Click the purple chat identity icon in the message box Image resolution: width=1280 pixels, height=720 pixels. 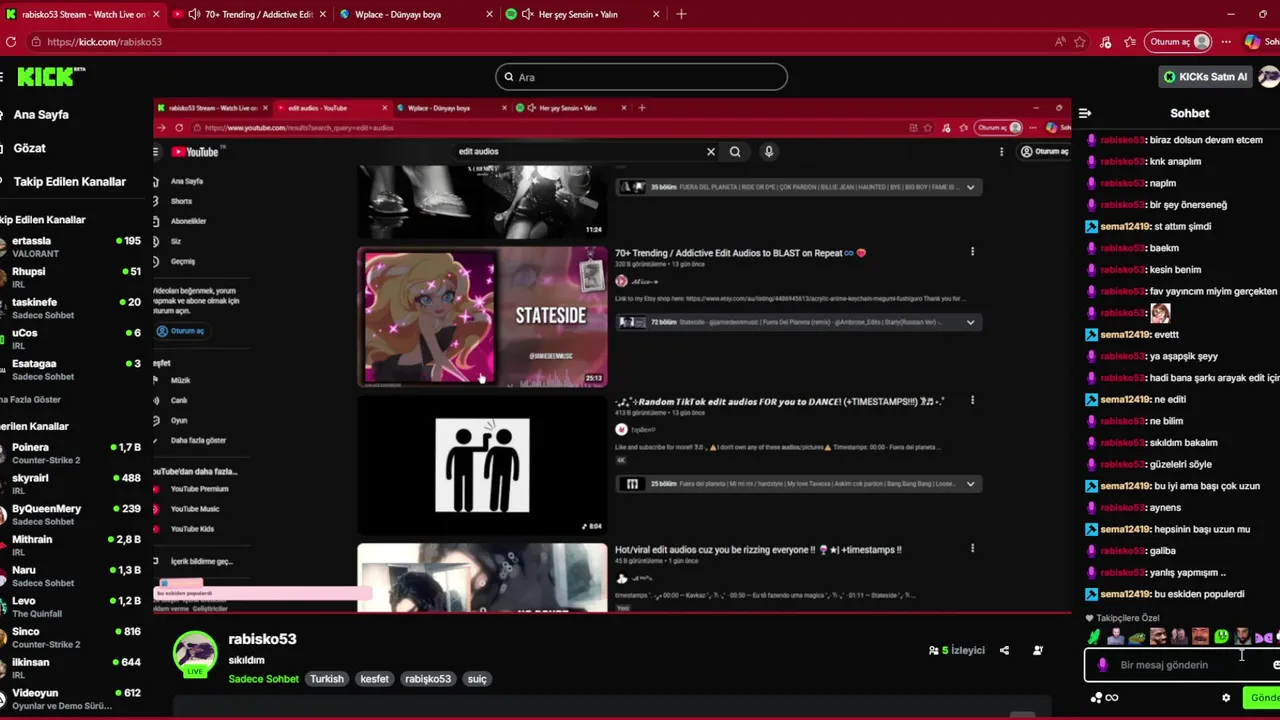[1102, 665]
